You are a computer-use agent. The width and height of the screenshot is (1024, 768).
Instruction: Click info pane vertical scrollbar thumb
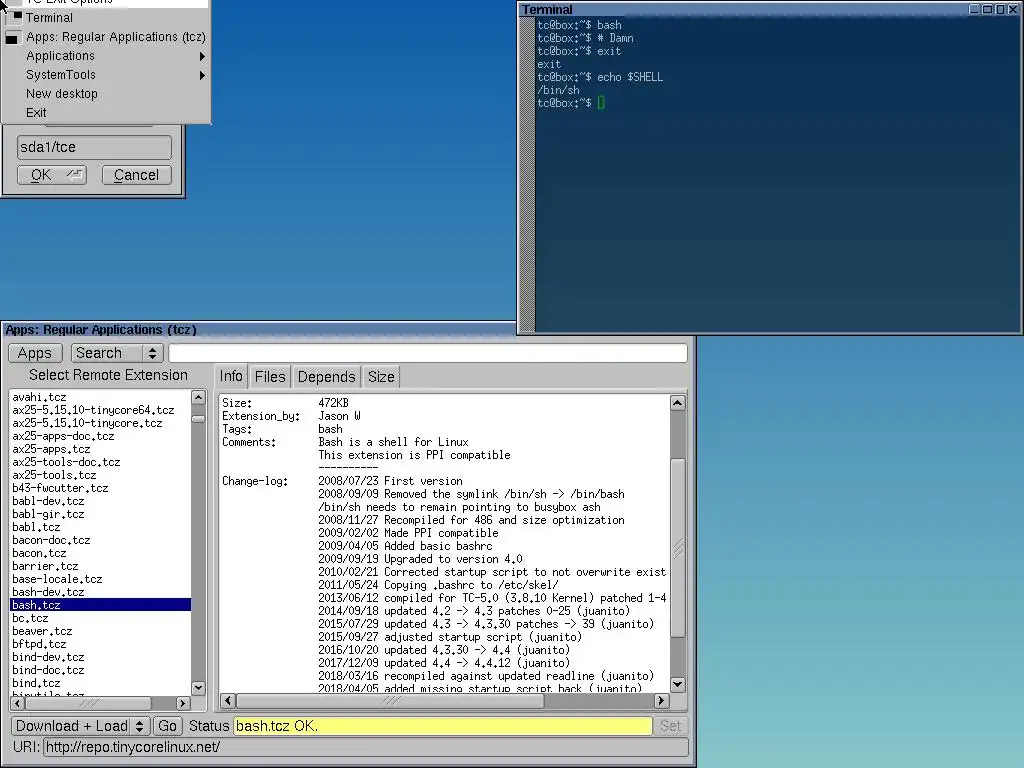(678, 548)
